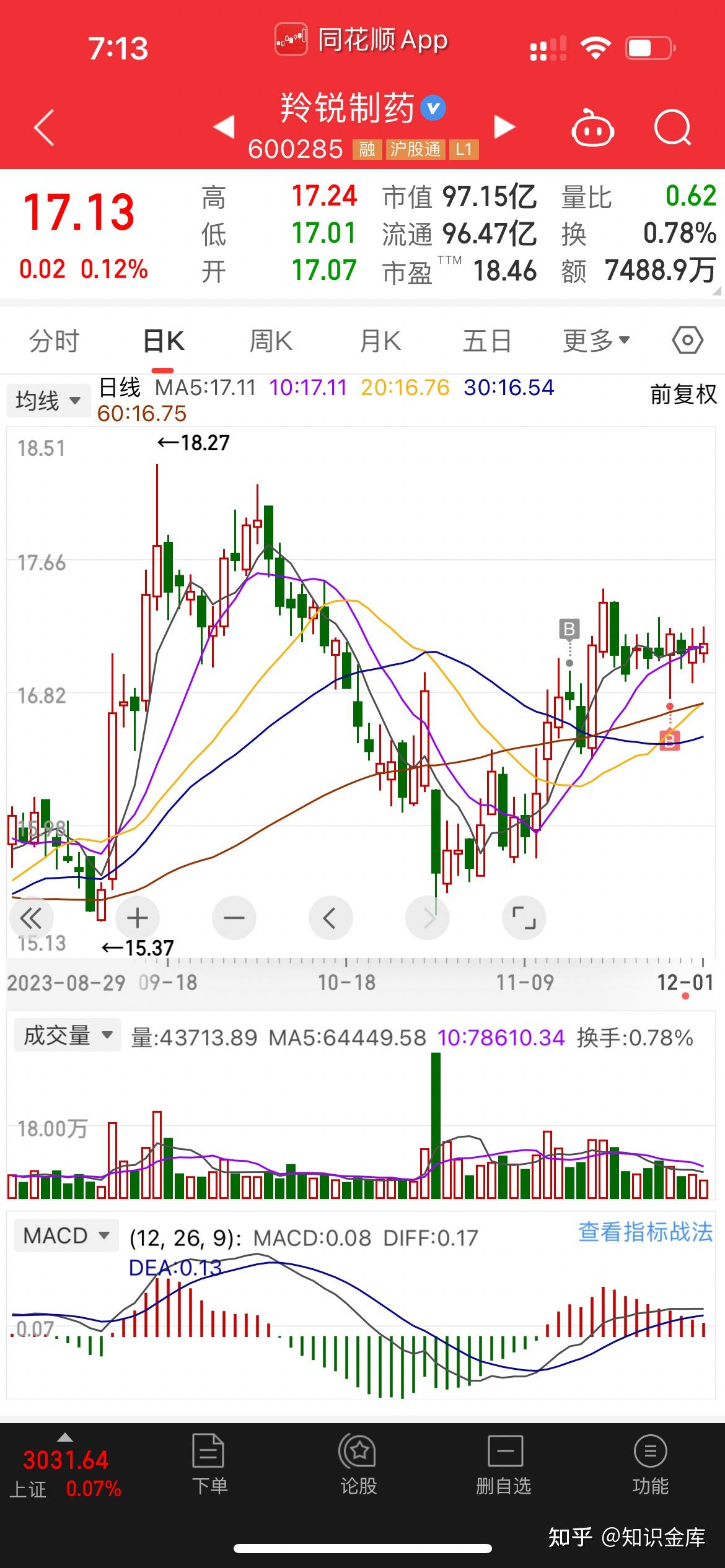Tap the back arrow in header
The image size is (725, 1568).
44,128
